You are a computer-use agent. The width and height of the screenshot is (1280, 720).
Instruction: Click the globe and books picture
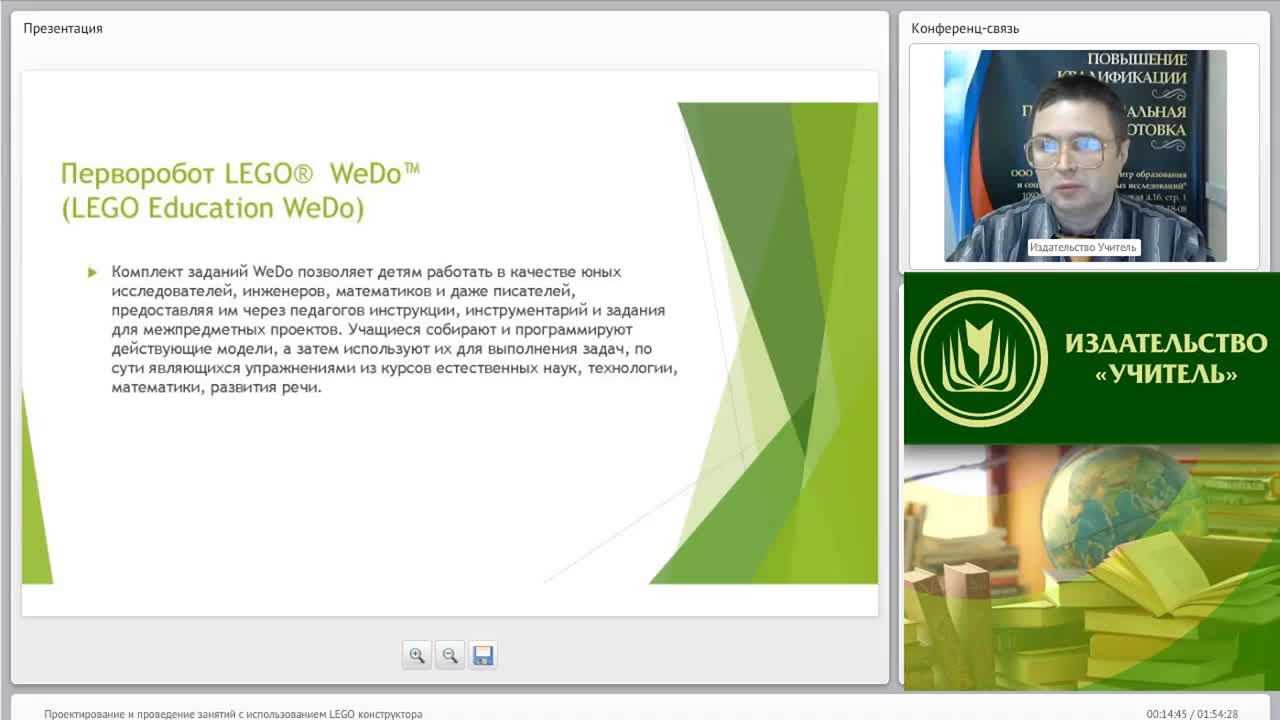1092,567
